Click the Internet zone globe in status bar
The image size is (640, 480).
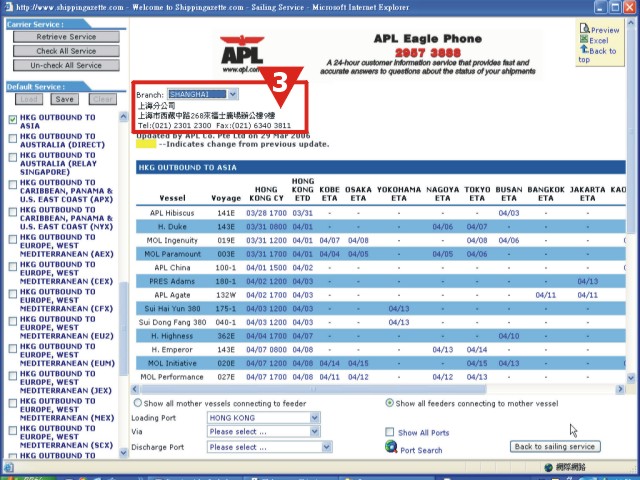click(x=549, y=467)
